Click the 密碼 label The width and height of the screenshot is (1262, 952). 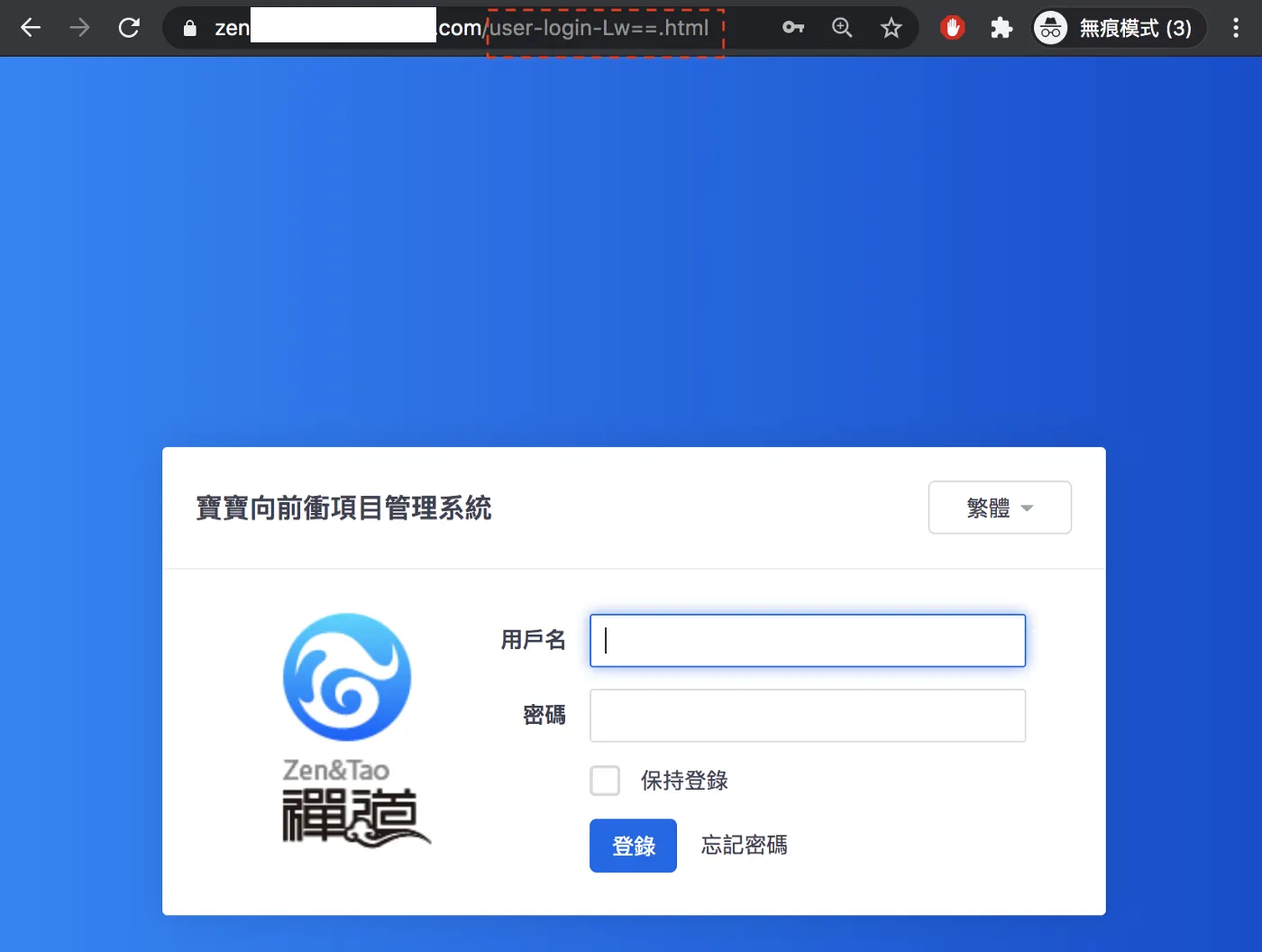pyautogui.click(x=544, y=716)
